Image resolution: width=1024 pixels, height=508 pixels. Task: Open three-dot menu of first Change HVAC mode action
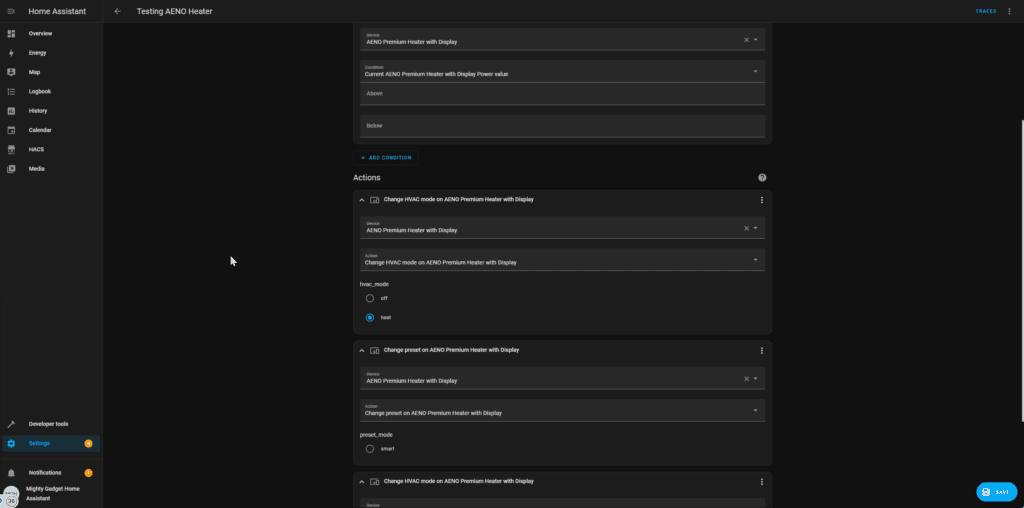[x=762, y=200]
